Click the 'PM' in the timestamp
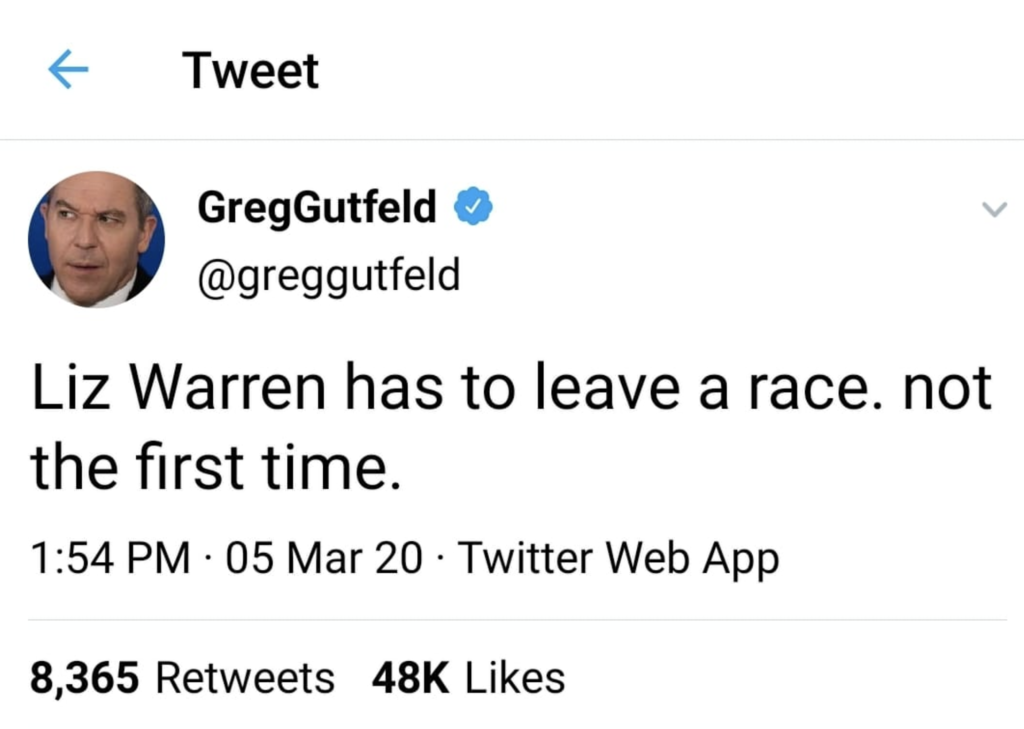 [158, 559]
